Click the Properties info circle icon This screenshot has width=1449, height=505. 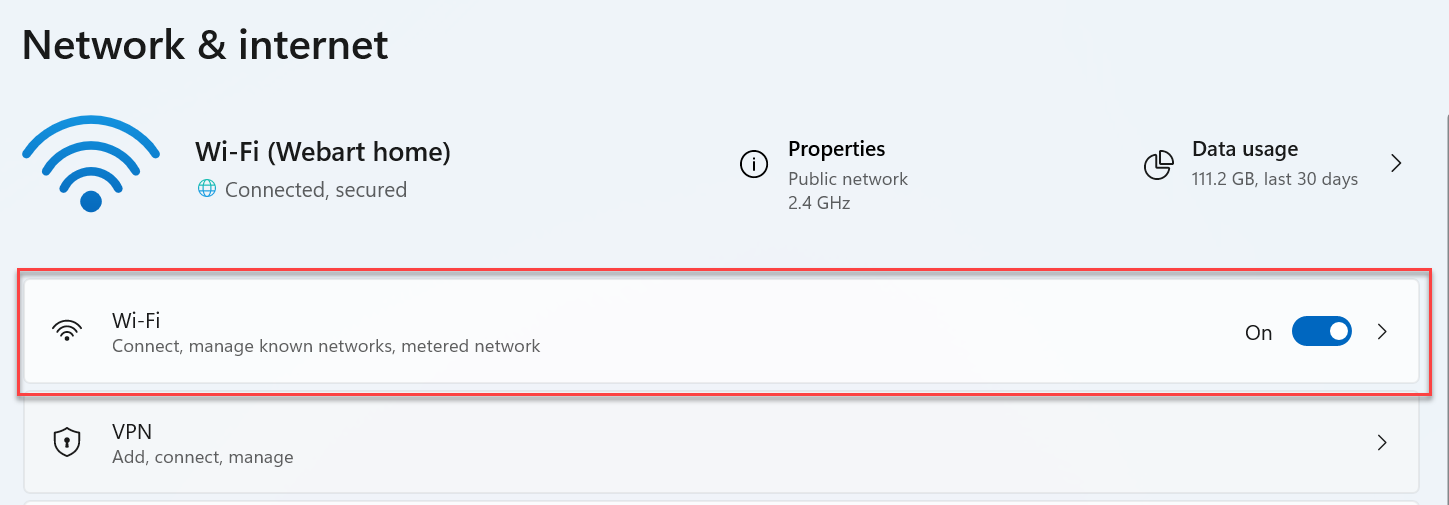pos(753,164)
